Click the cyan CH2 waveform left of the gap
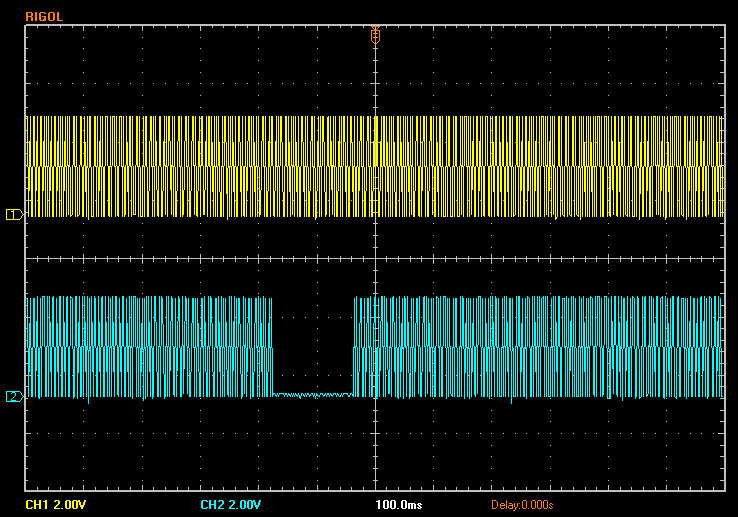The height and width of the screenshot is (517, 738). pyautogui.click(x=150, y=345)
